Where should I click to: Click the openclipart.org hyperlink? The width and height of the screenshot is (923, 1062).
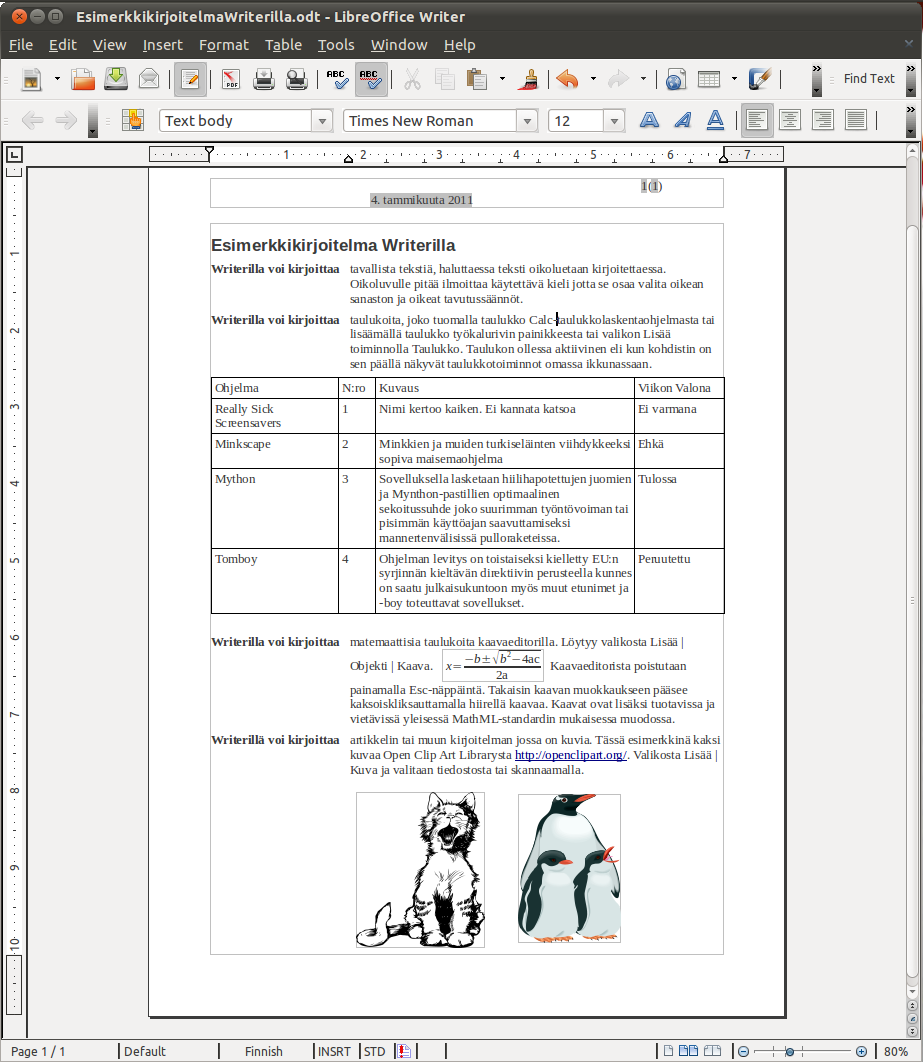571,755
